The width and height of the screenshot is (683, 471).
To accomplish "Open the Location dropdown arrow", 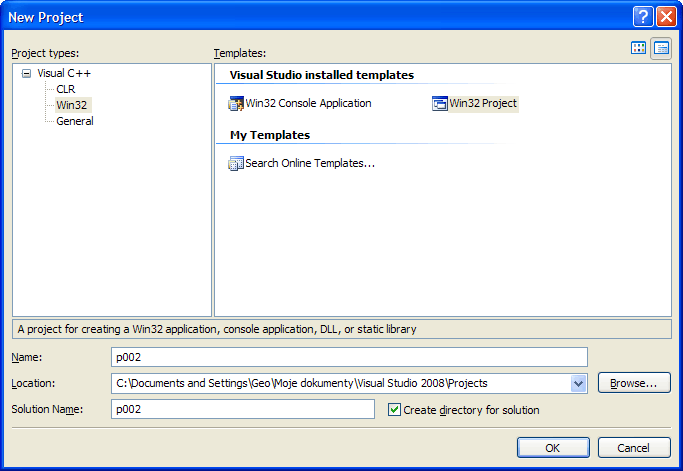I will coord(578,383).
